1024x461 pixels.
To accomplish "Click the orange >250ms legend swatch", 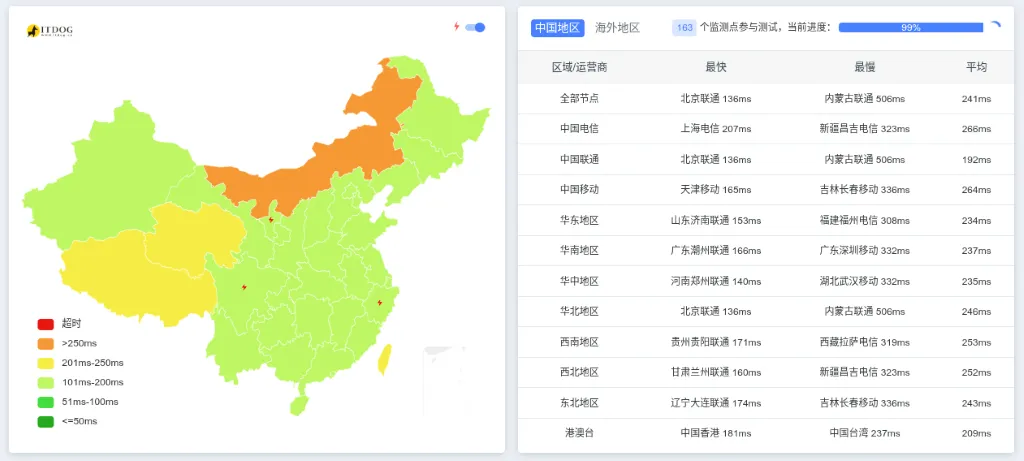I will click(x=46, y=343).
